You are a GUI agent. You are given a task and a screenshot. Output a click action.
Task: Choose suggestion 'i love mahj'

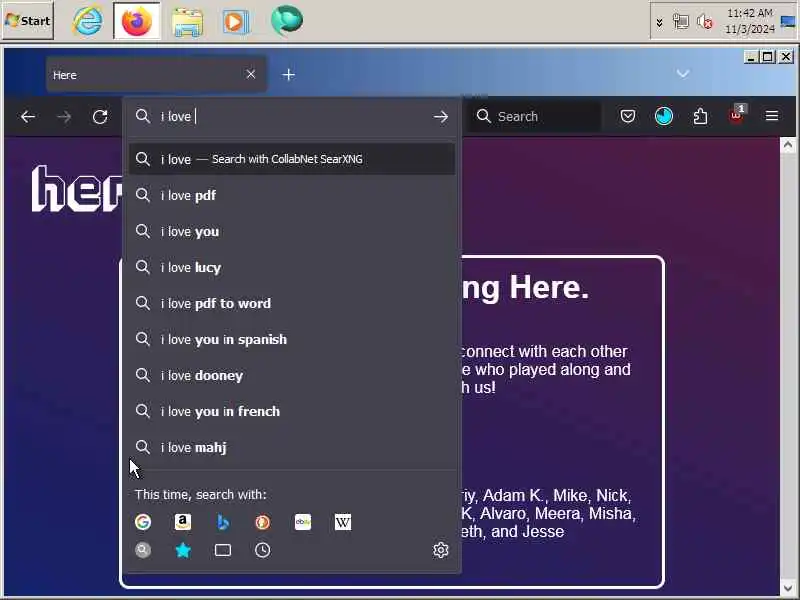tap(291, 447)
